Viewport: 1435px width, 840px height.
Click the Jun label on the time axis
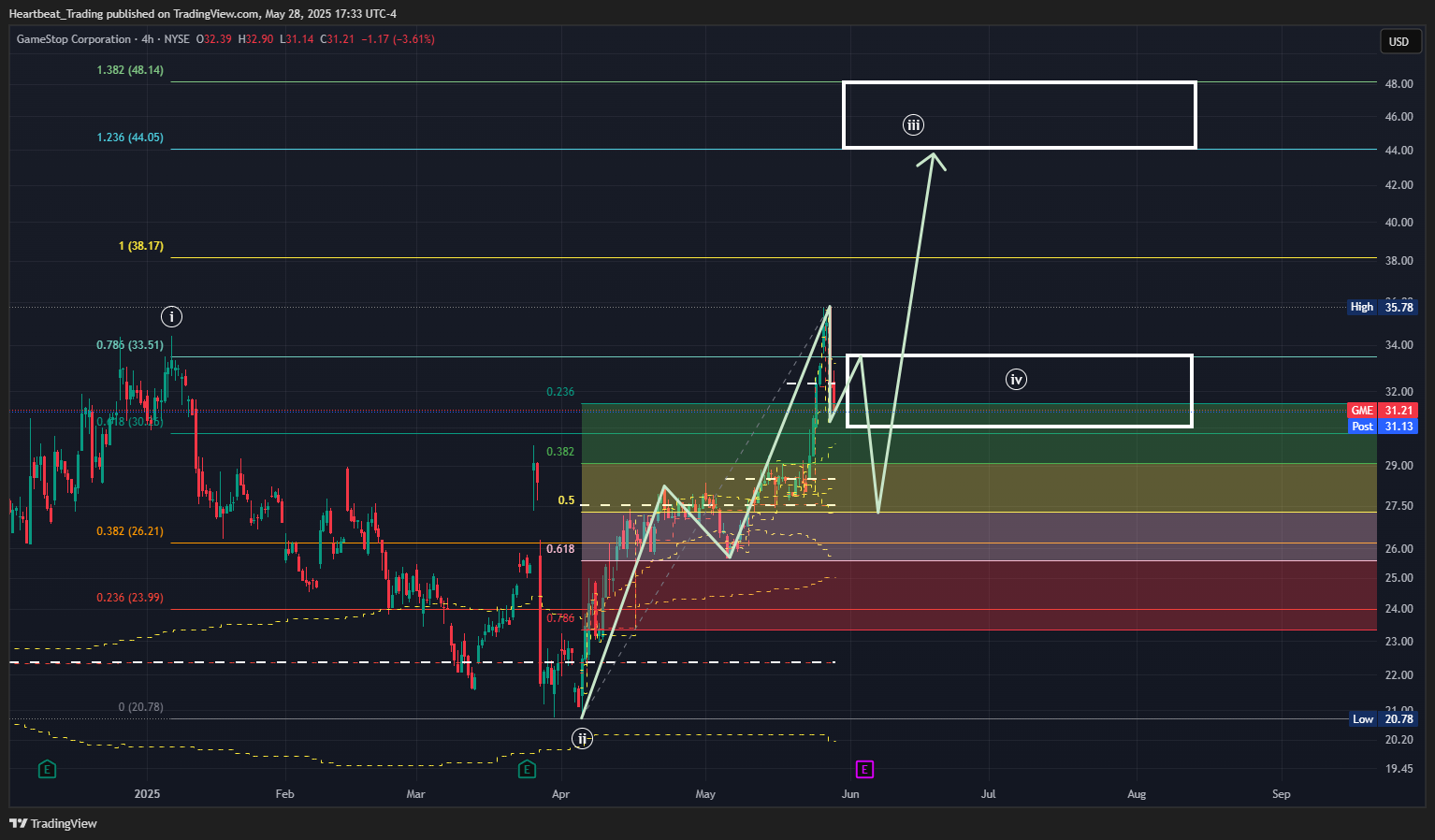click(850, 794)
